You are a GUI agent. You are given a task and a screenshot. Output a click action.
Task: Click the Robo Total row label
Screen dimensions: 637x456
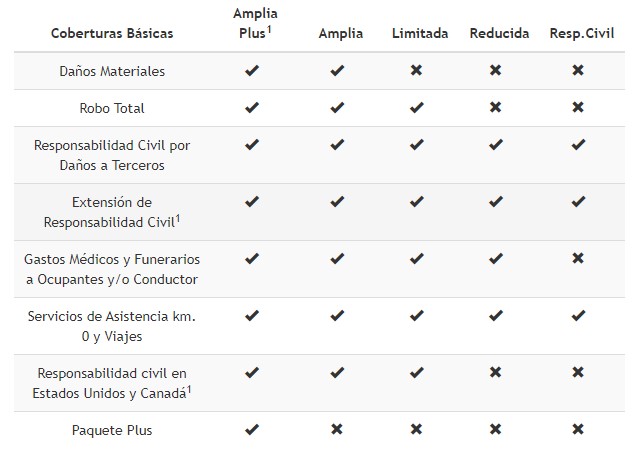[112, 108]
